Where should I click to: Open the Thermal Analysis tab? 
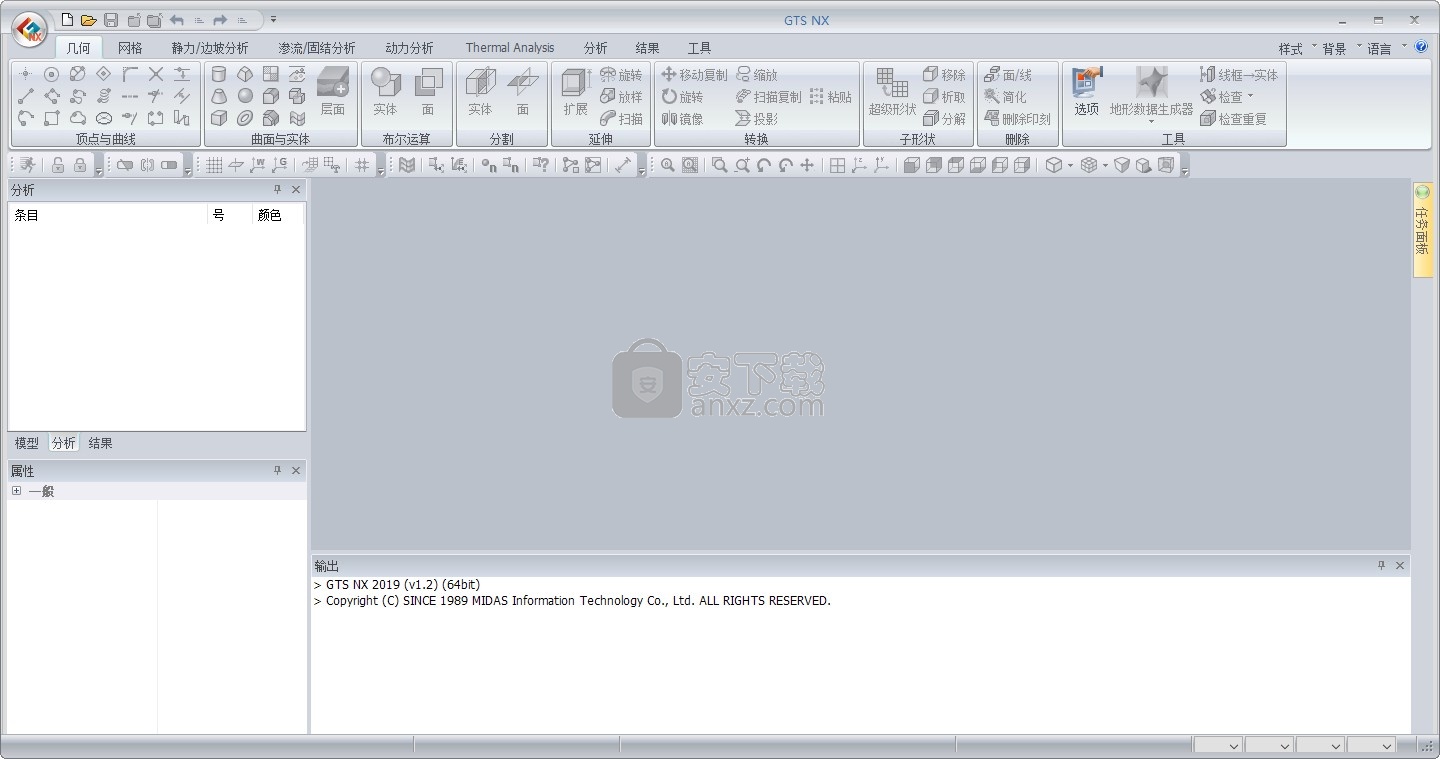(x=510, y=48)
